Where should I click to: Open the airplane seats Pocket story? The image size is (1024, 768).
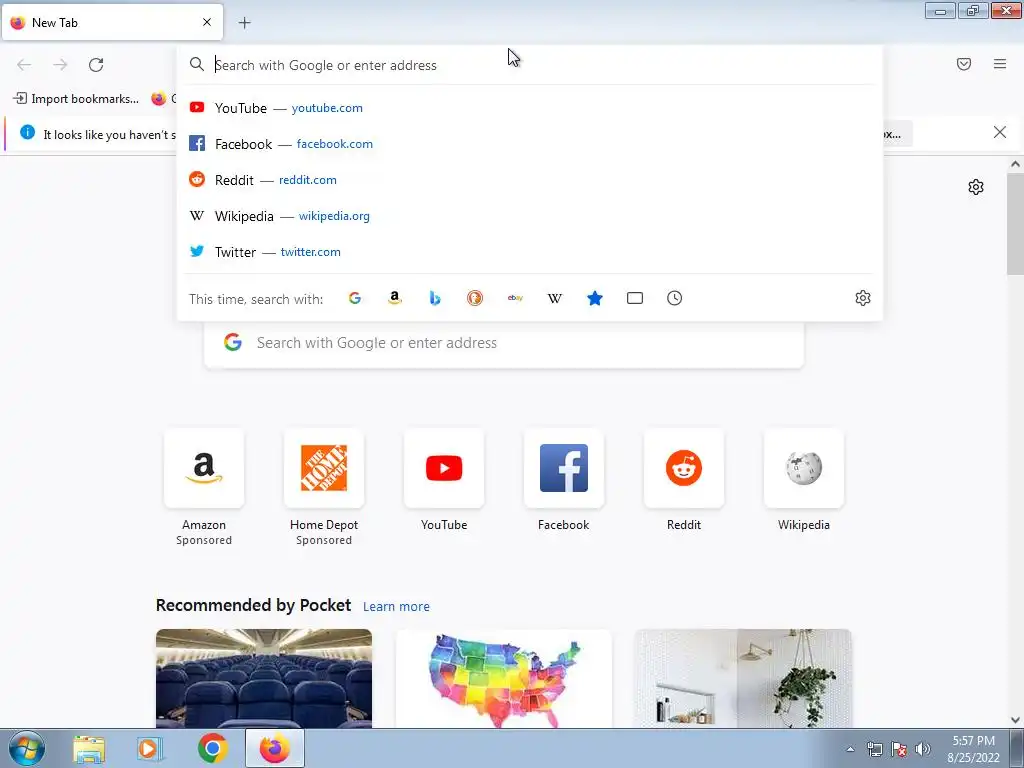click(264, 679)
